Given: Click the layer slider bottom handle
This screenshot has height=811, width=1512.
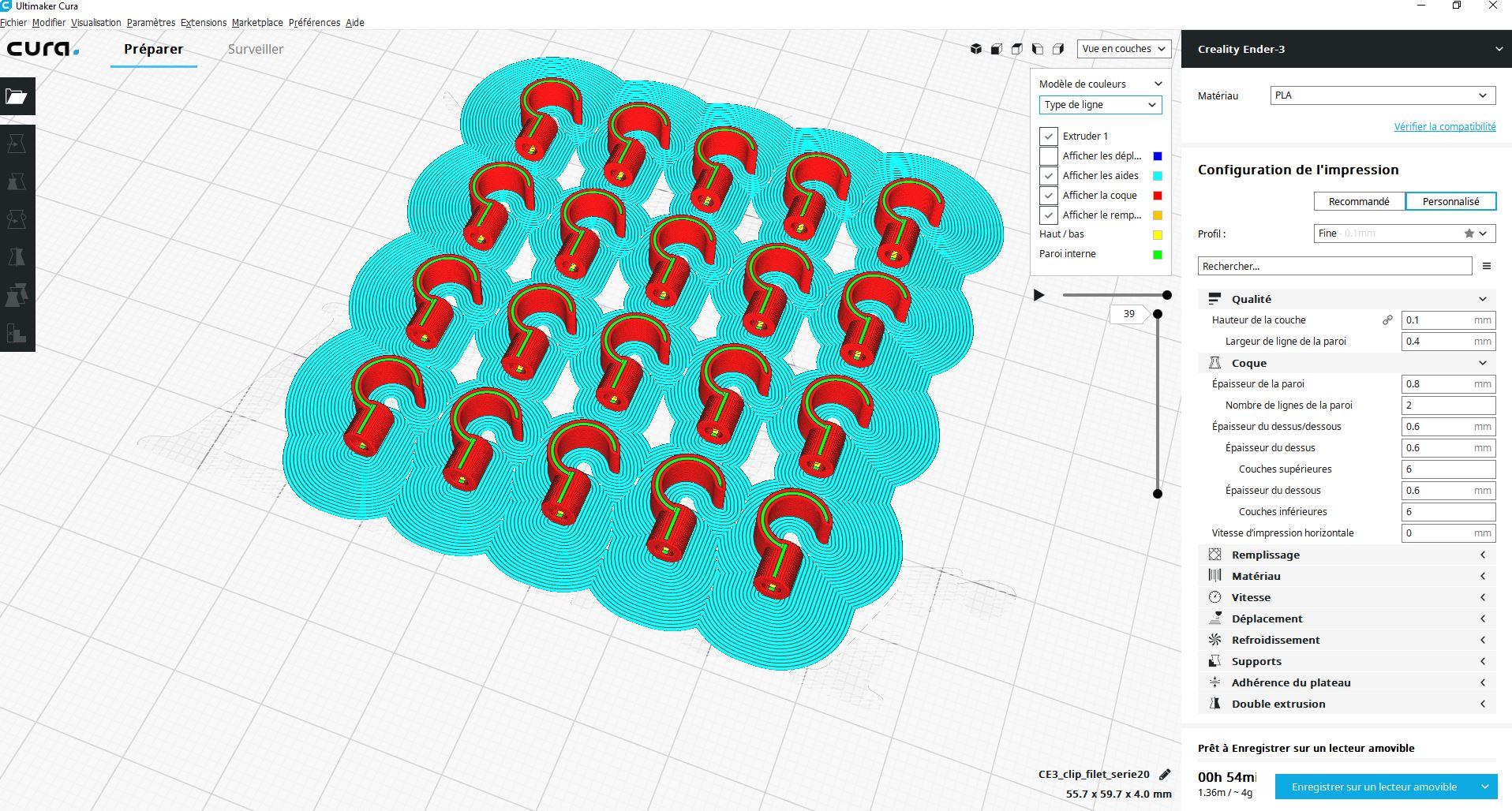Looking at the screenshot, I should 1158,494.
